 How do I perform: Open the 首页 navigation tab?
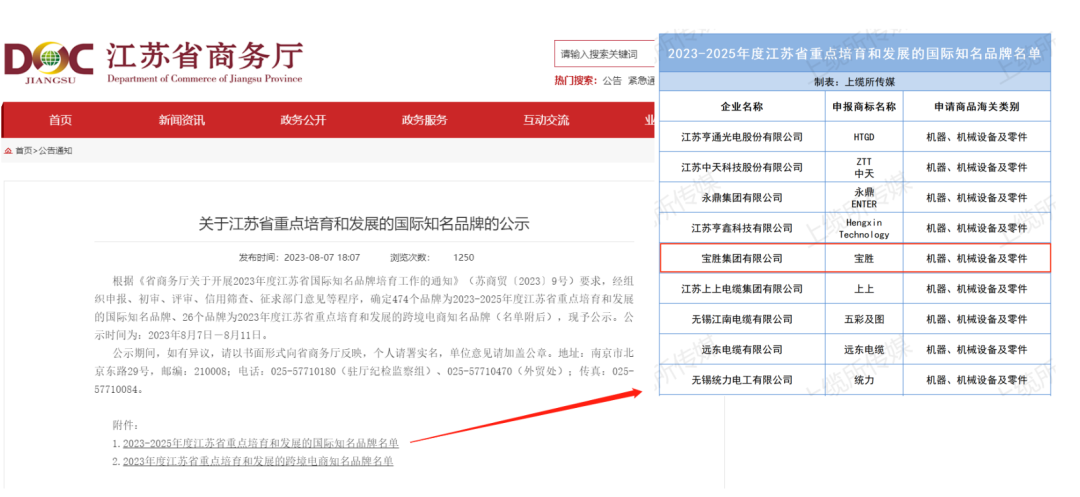click(60, 120)
